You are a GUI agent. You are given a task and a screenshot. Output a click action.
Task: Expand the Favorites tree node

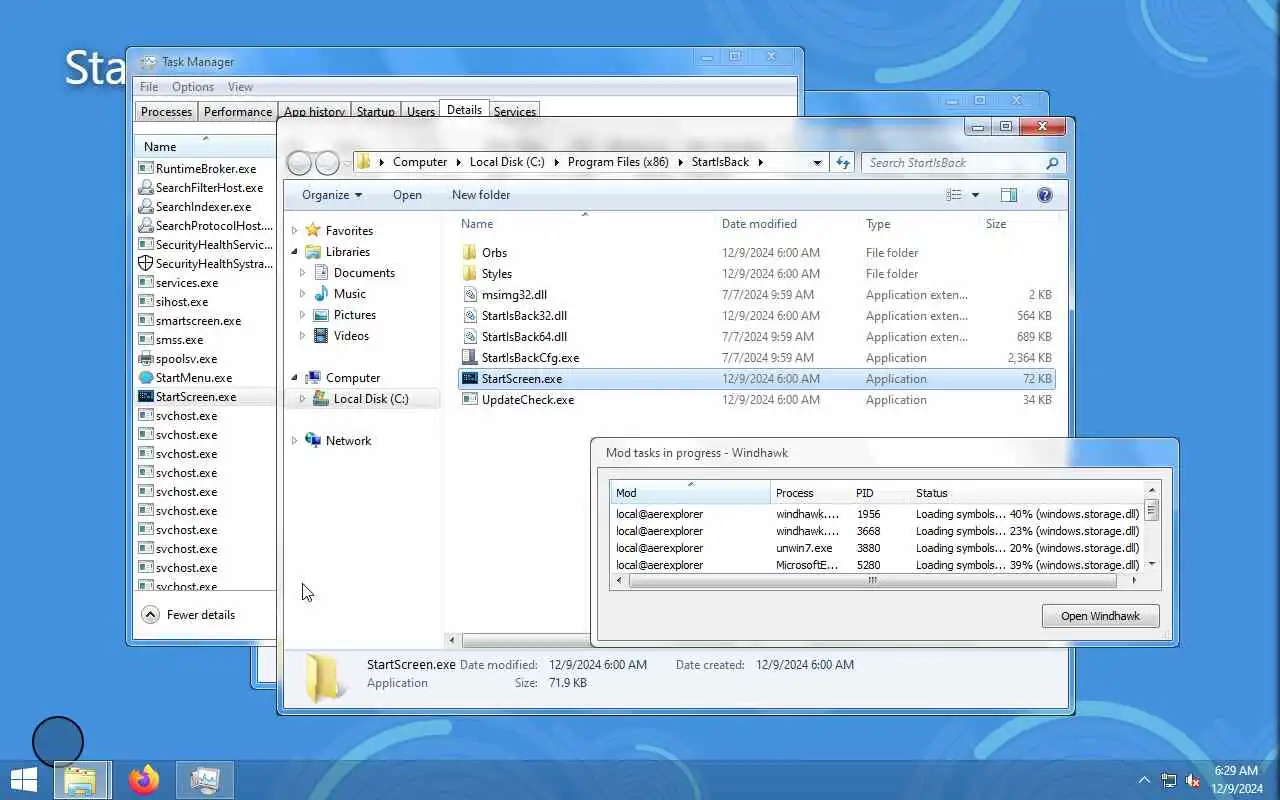[x=295, y=231]
